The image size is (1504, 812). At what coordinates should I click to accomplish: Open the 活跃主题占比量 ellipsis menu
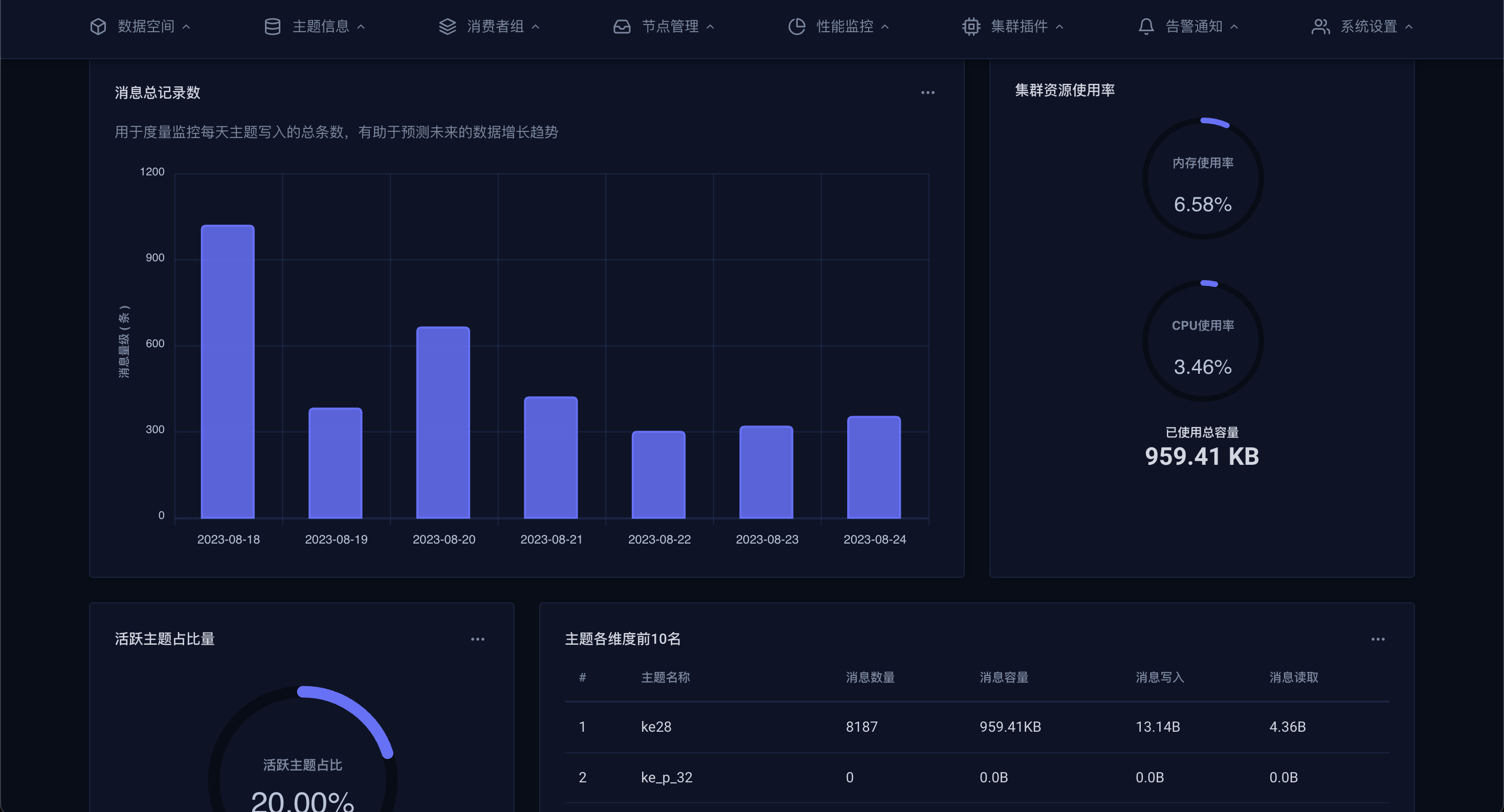click(x=478, y=639)
